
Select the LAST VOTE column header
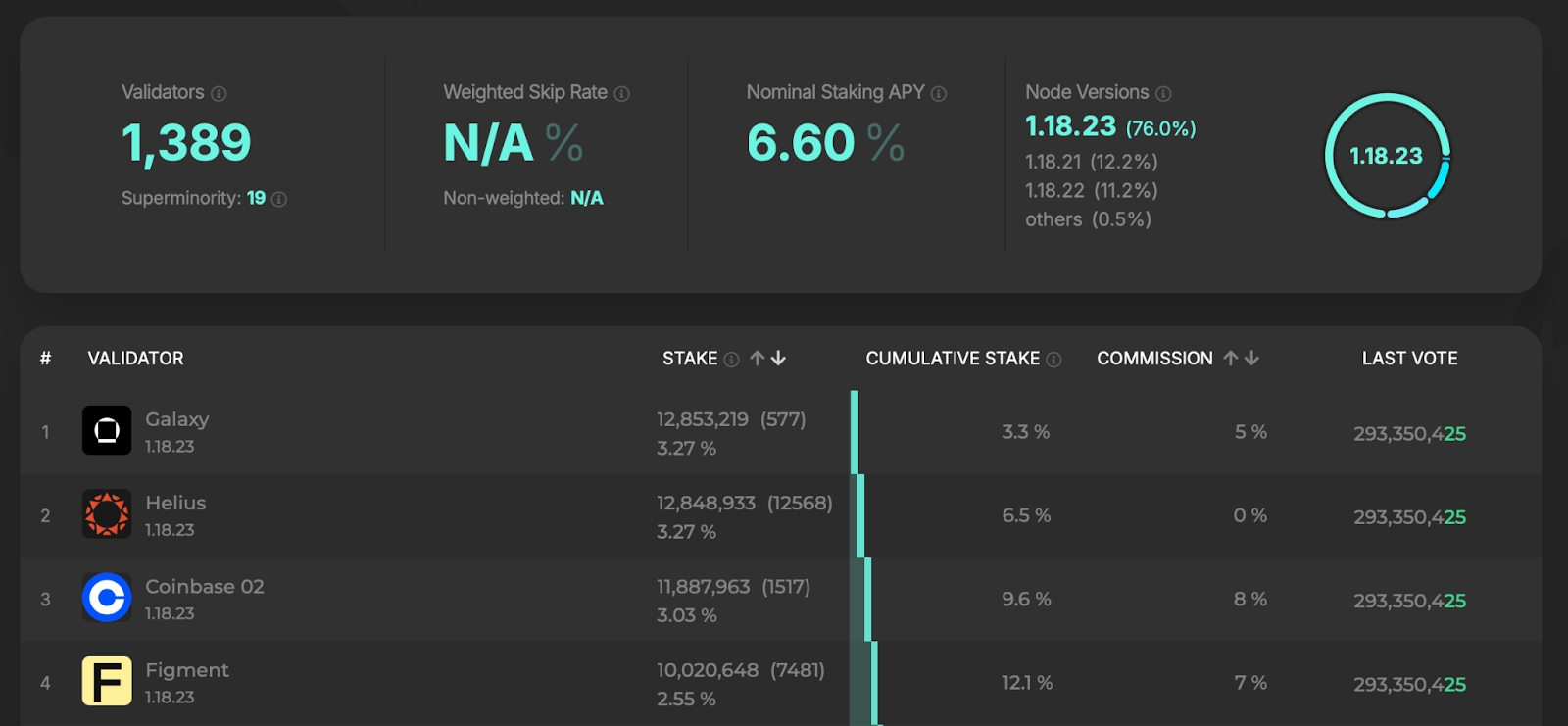click(x=1409, y=359)
